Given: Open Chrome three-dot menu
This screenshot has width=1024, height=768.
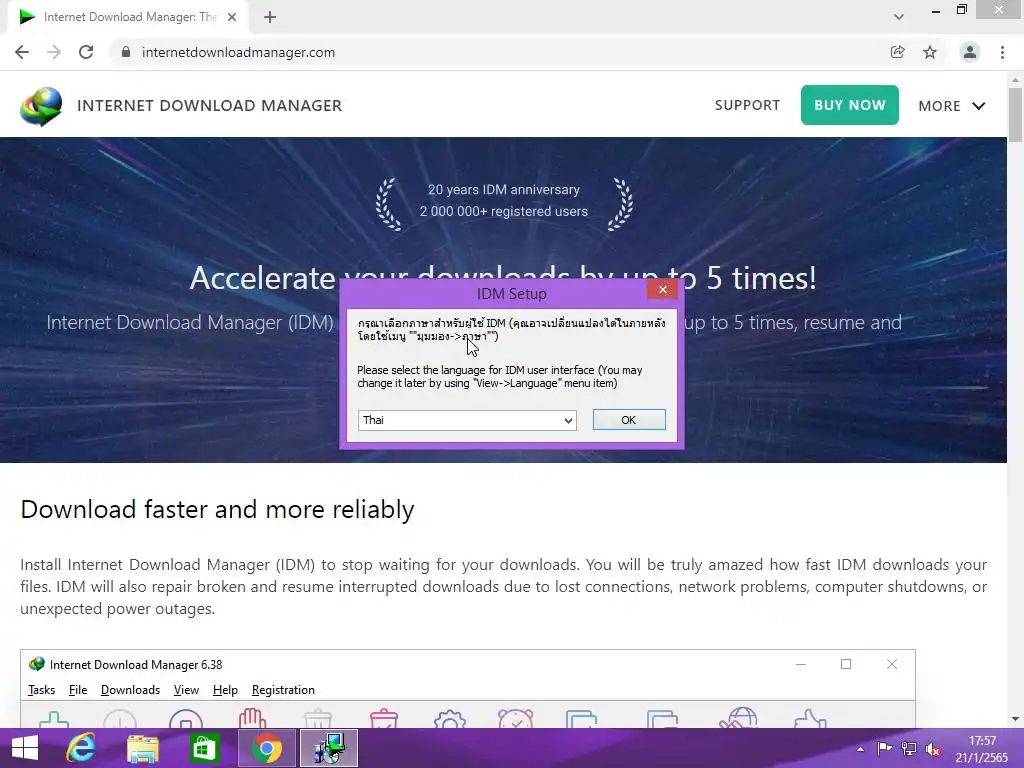Looking at the screenshot, I should click(x=1002, y=52).
